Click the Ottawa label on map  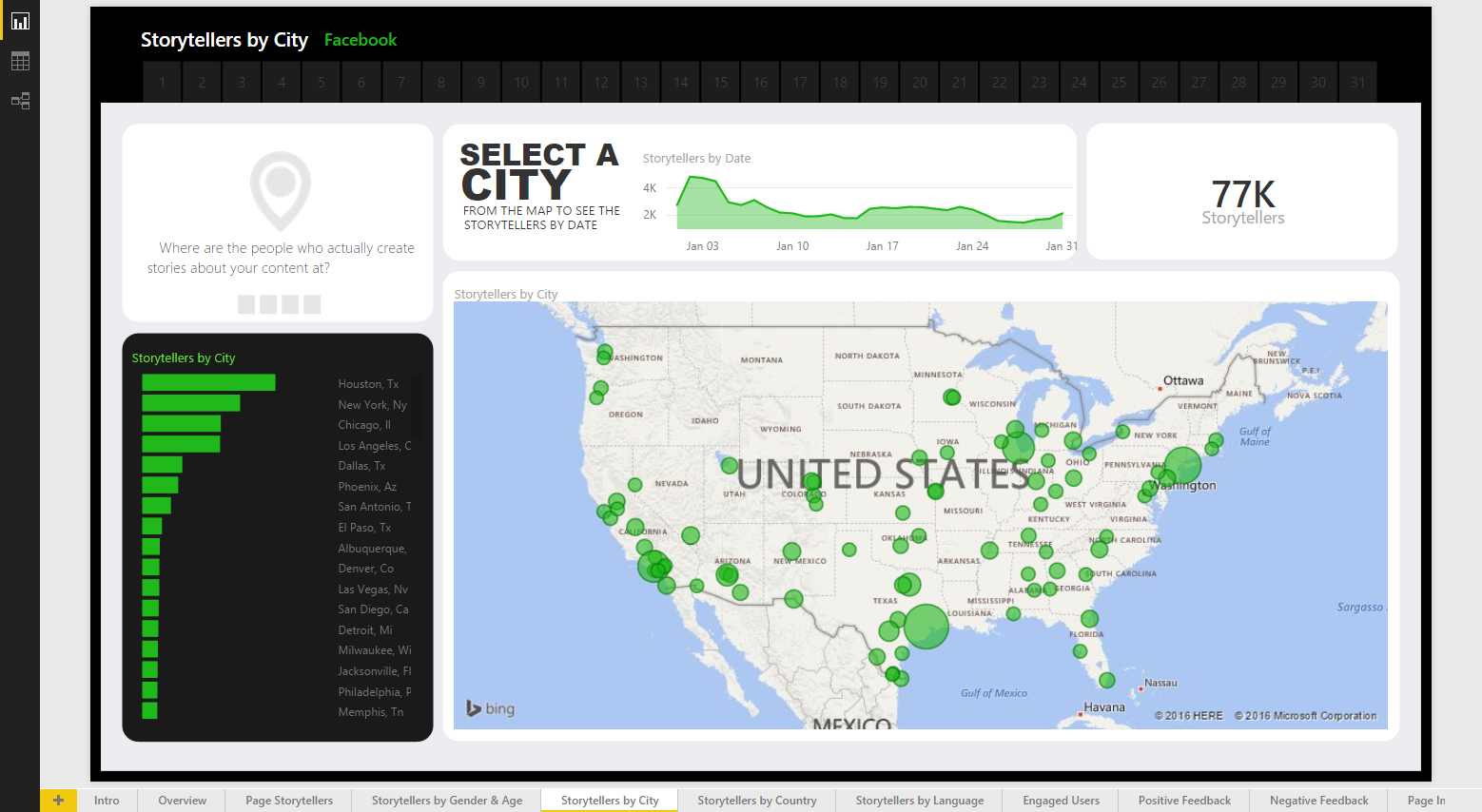[1183, 380]
